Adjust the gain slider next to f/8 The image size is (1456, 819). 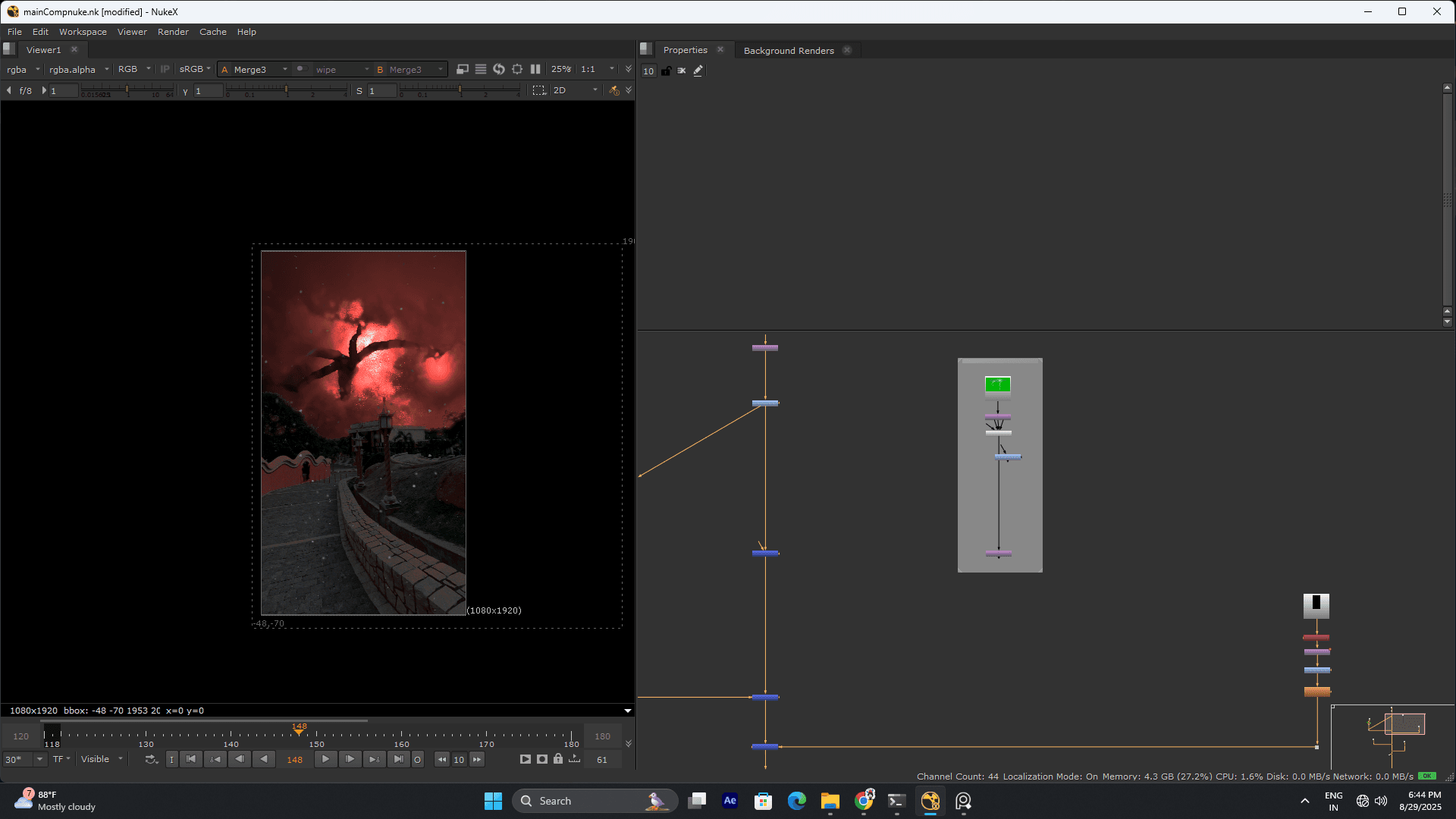pyautogui.click(x=128, y=91)
